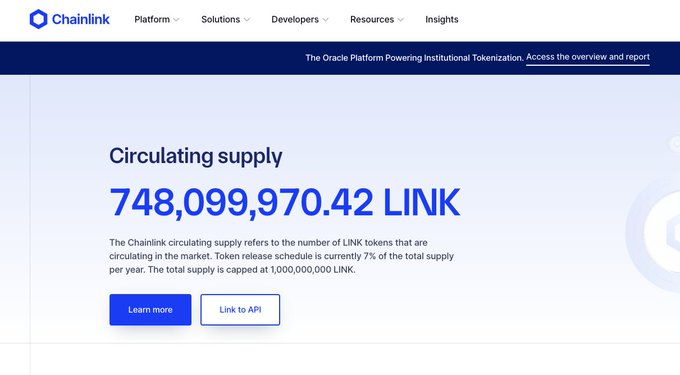Image resolution: width=680 pixels, height=375 pixels.
Task: Open the Developers menu
Action: 295,20
